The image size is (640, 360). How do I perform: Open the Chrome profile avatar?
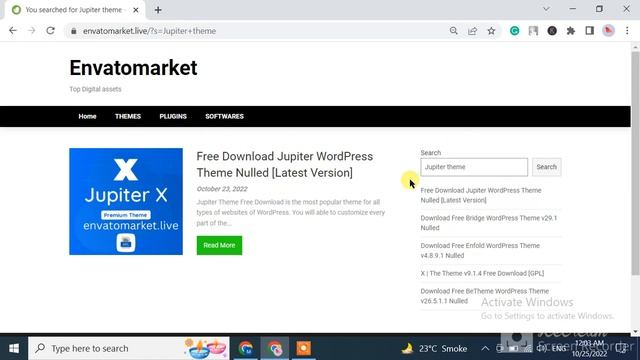(608, 31)
